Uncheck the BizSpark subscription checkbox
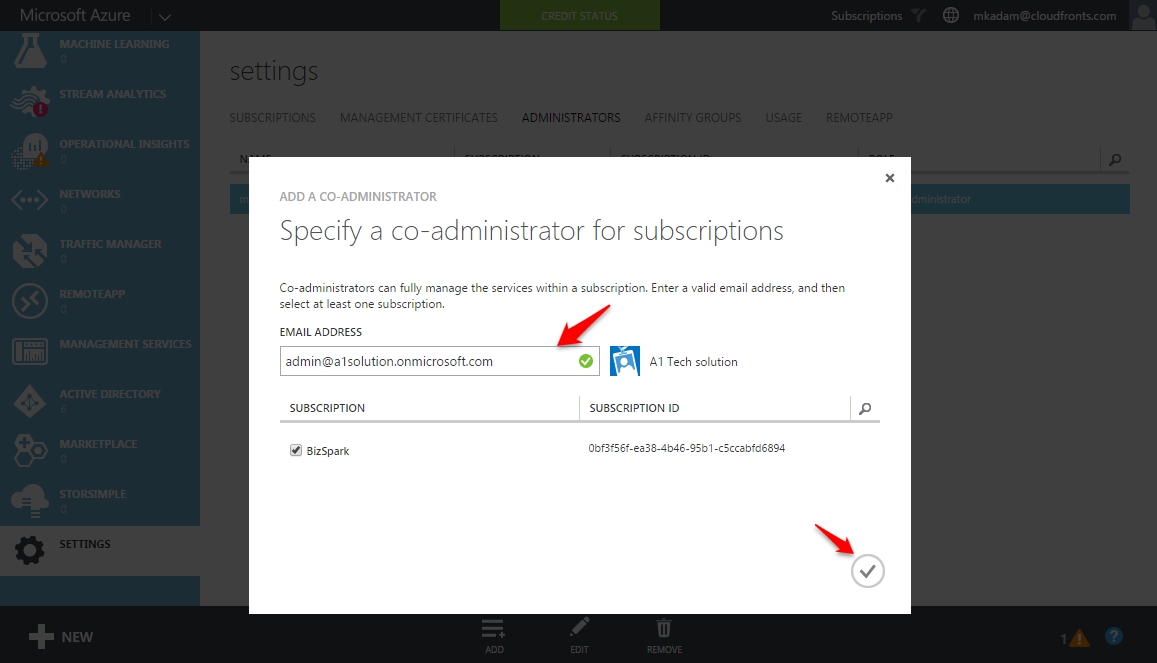Viewport: 1157px width, 663px height. [296, 450]
